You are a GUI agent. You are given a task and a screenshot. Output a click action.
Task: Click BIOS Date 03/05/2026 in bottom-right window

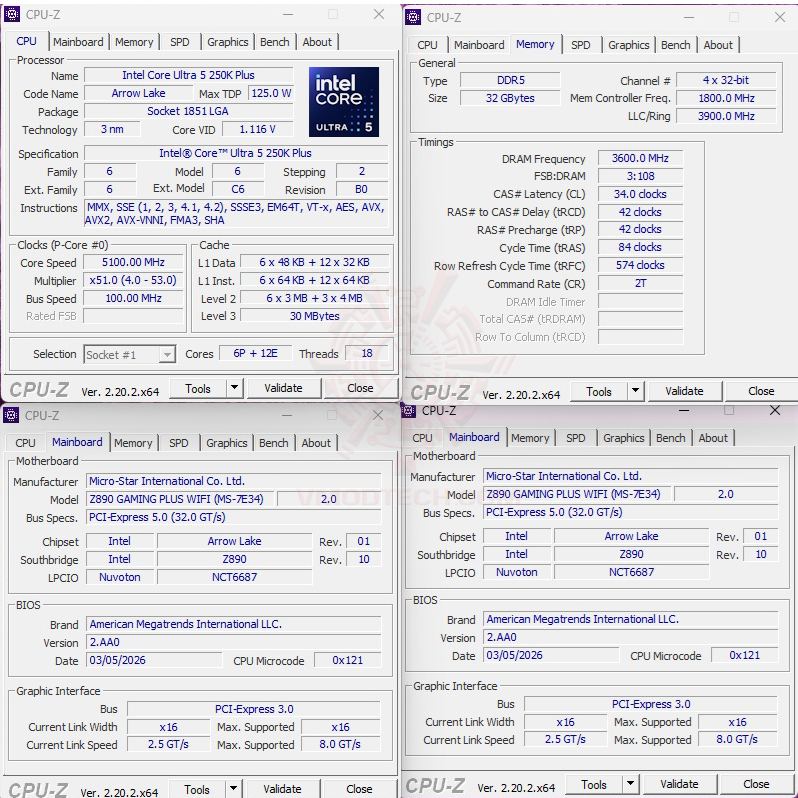[551, 656]
